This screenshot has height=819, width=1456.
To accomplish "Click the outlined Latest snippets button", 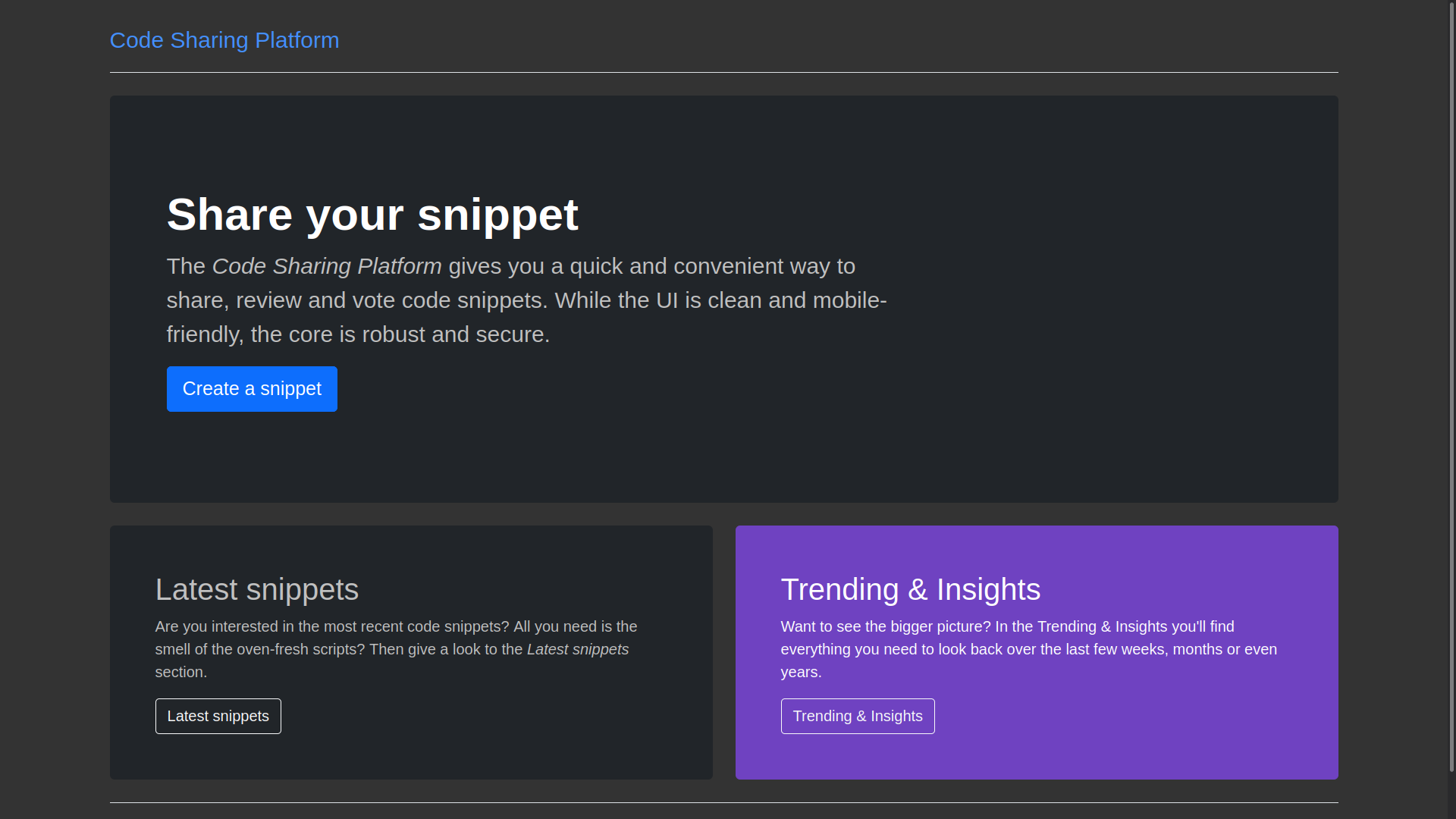I will tap(218, 716).
